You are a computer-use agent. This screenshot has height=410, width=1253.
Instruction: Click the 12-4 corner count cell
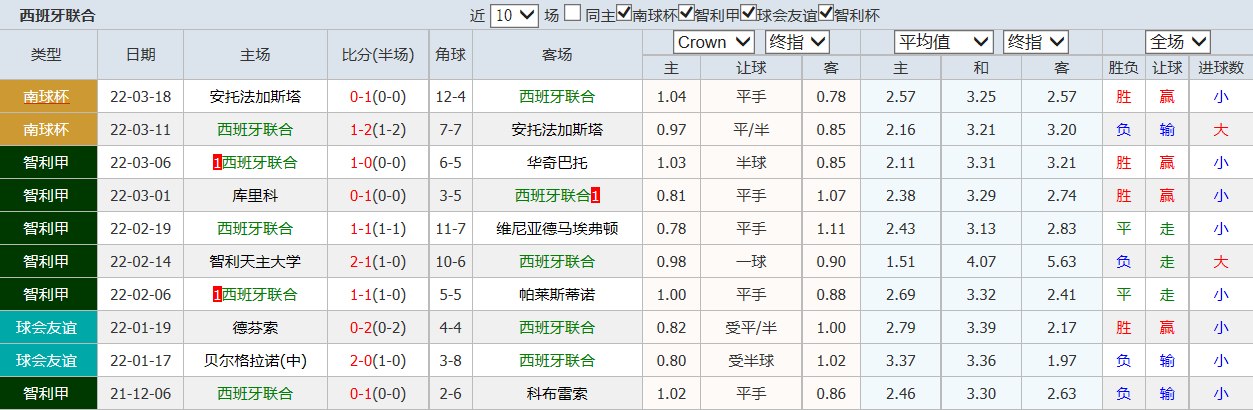[x=450, y=97]
